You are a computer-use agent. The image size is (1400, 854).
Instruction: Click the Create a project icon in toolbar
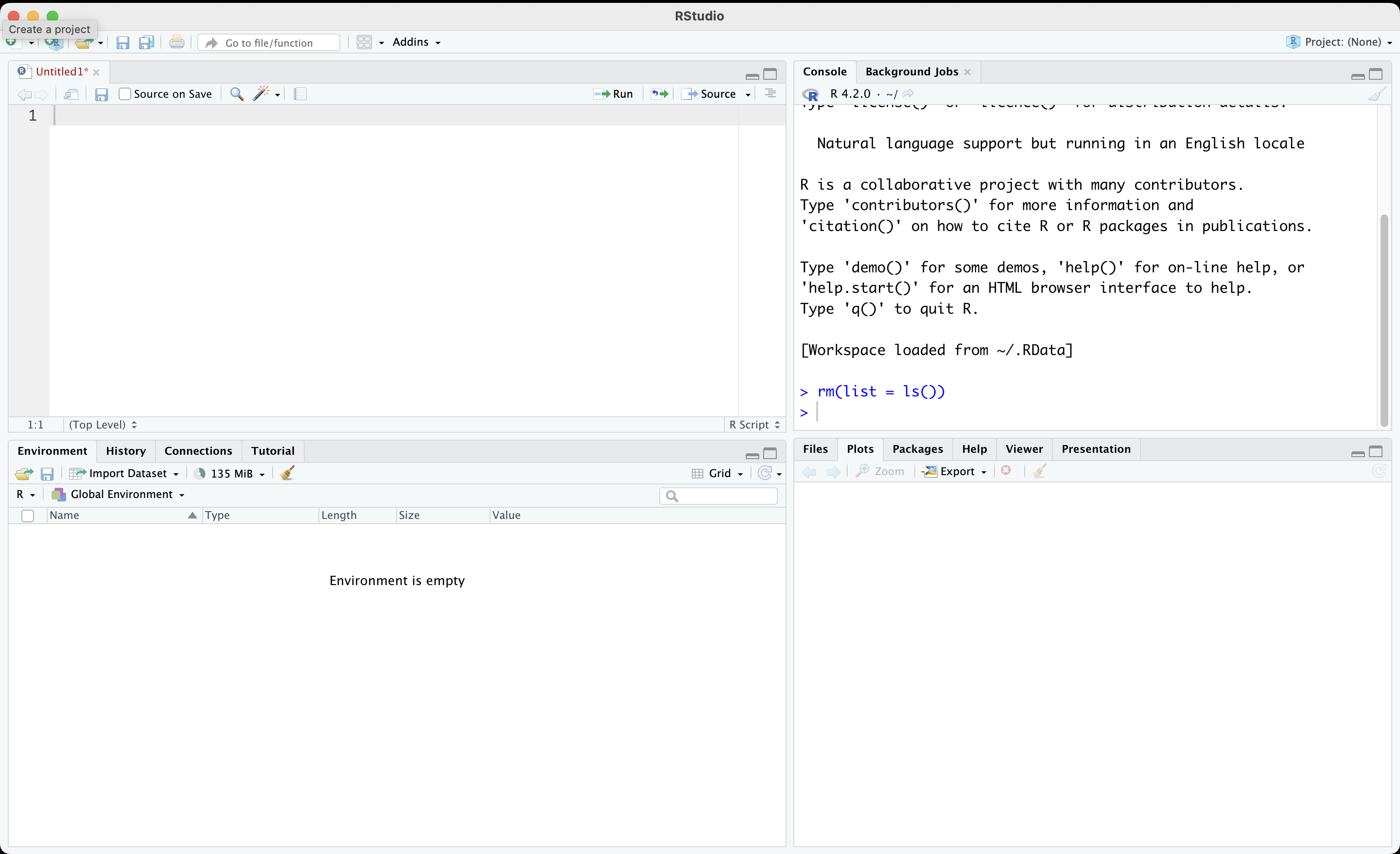click(x=54, y=43)
